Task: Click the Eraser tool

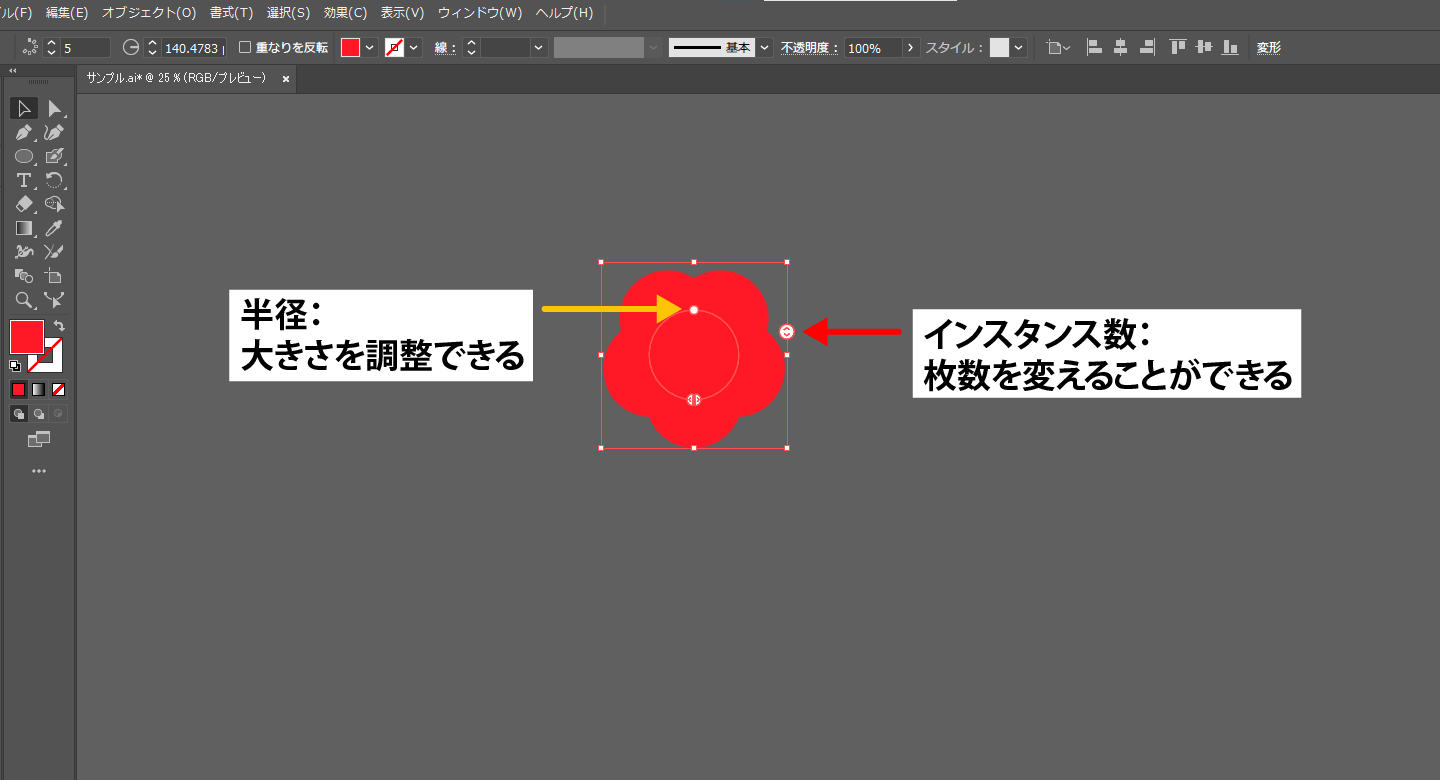Action: tap(24, 204)
